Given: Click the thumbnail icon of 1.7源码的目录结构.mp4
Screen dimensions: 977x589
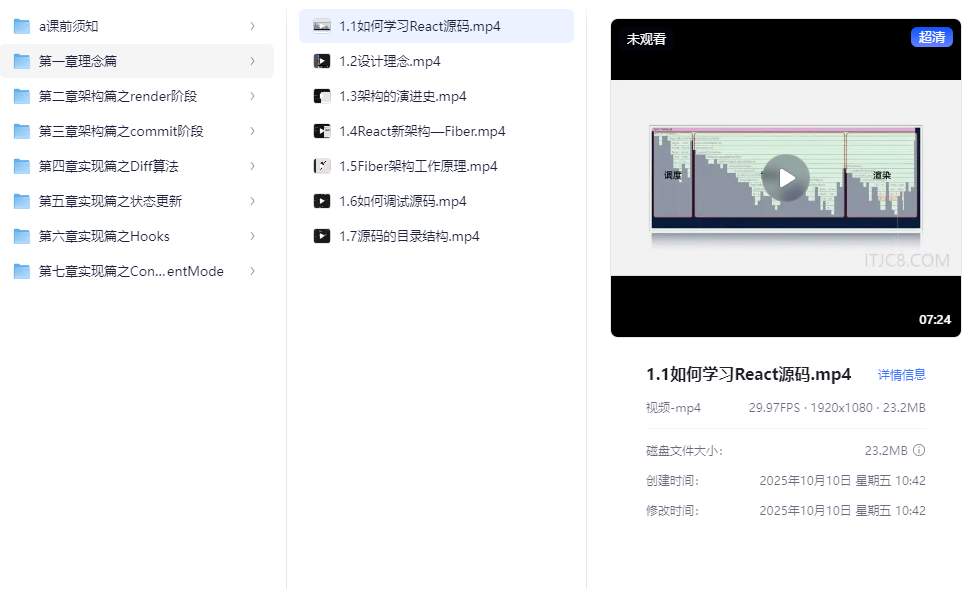Looking at the screenshot, I should coord(323,236).
